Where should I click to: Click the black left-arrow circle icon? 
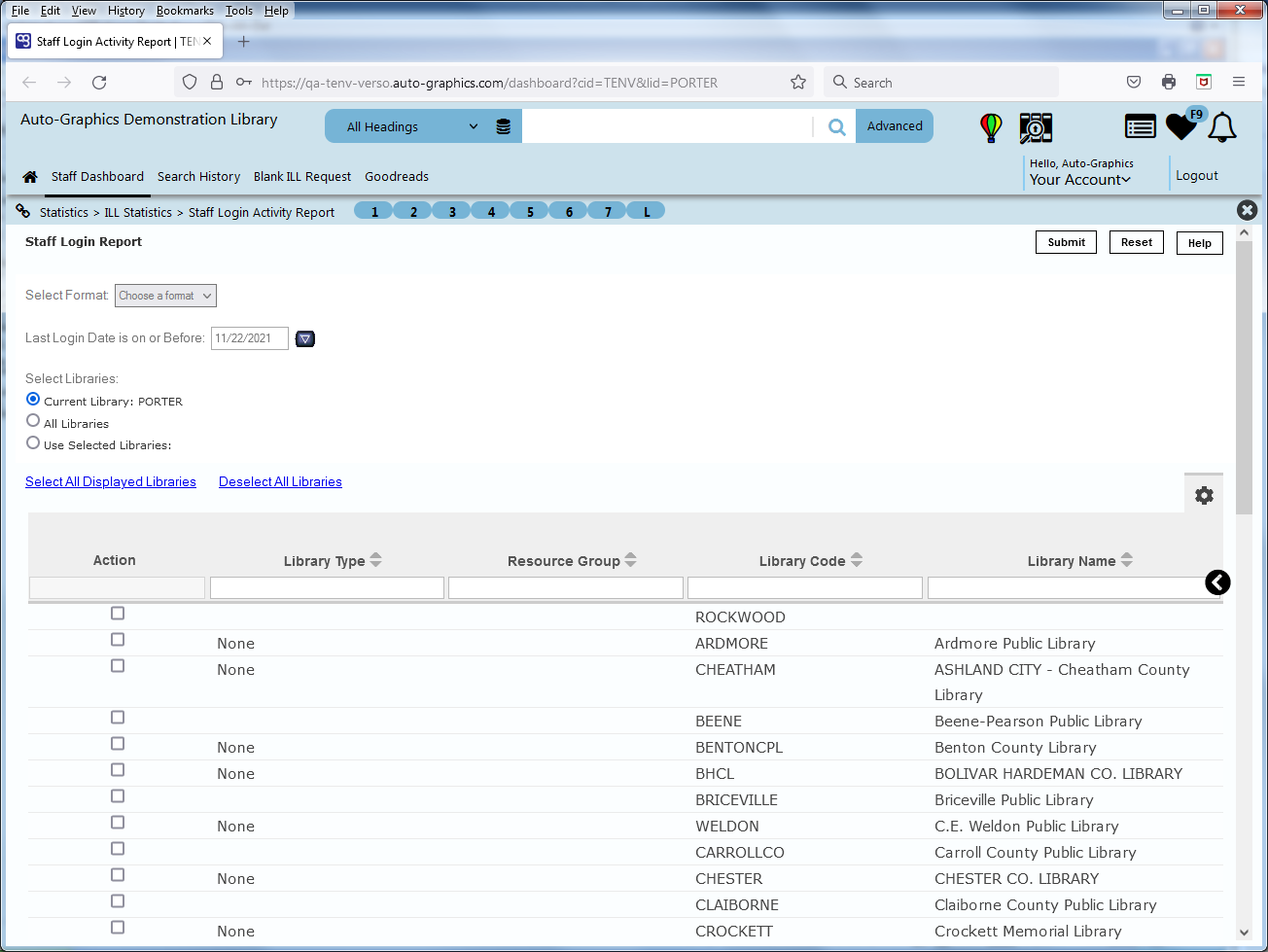pyautogui.click(x=1217, y=582)
